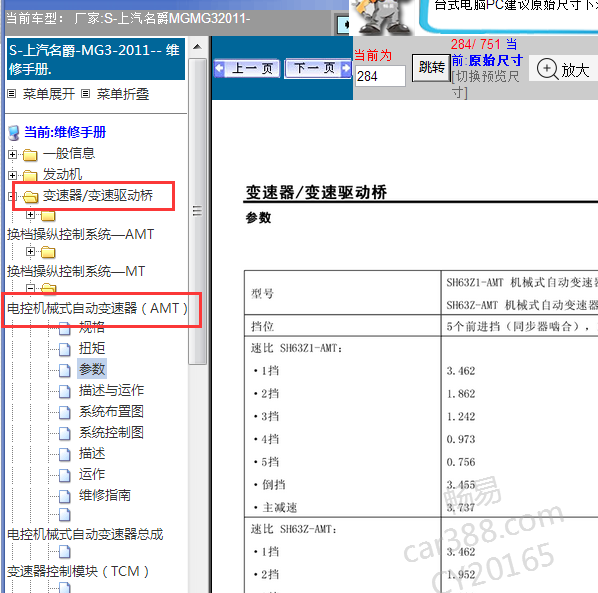Screen dimensions: 598x593
Task: Click the page icon beside 参数
Action: coord(65,370)
